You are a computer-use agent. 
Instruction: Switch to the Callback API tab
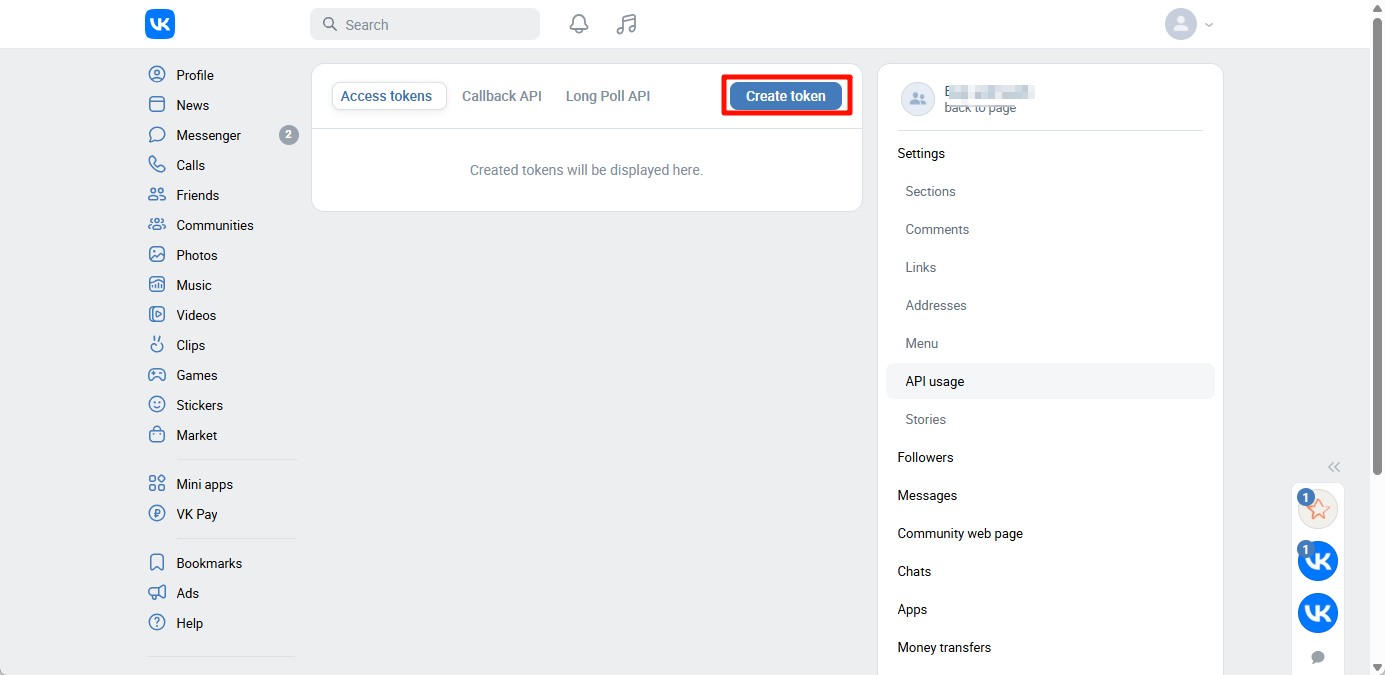coord(502,96)
